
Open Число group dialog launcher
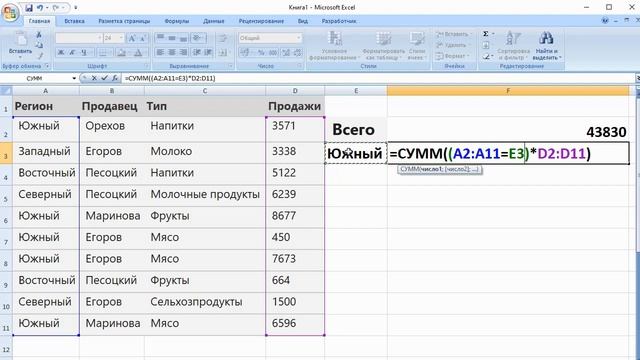coord(300,66)
